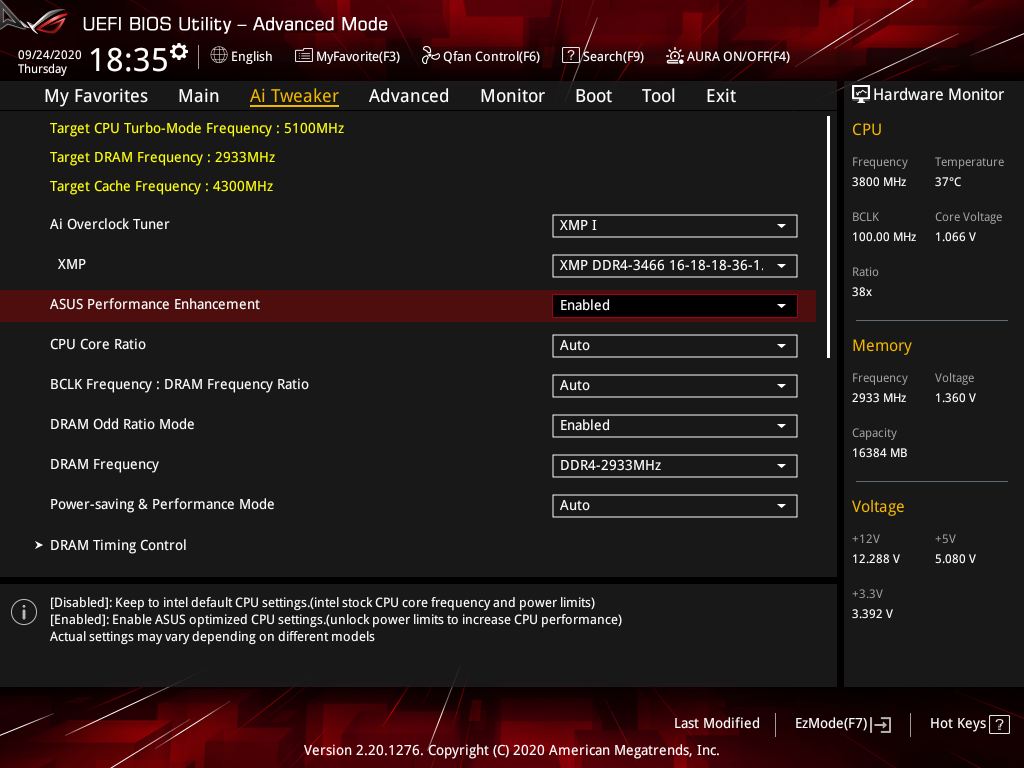Switch to the Tool tab
The width and height of the screenshot is (1024, 768).
tap(658, 96)
